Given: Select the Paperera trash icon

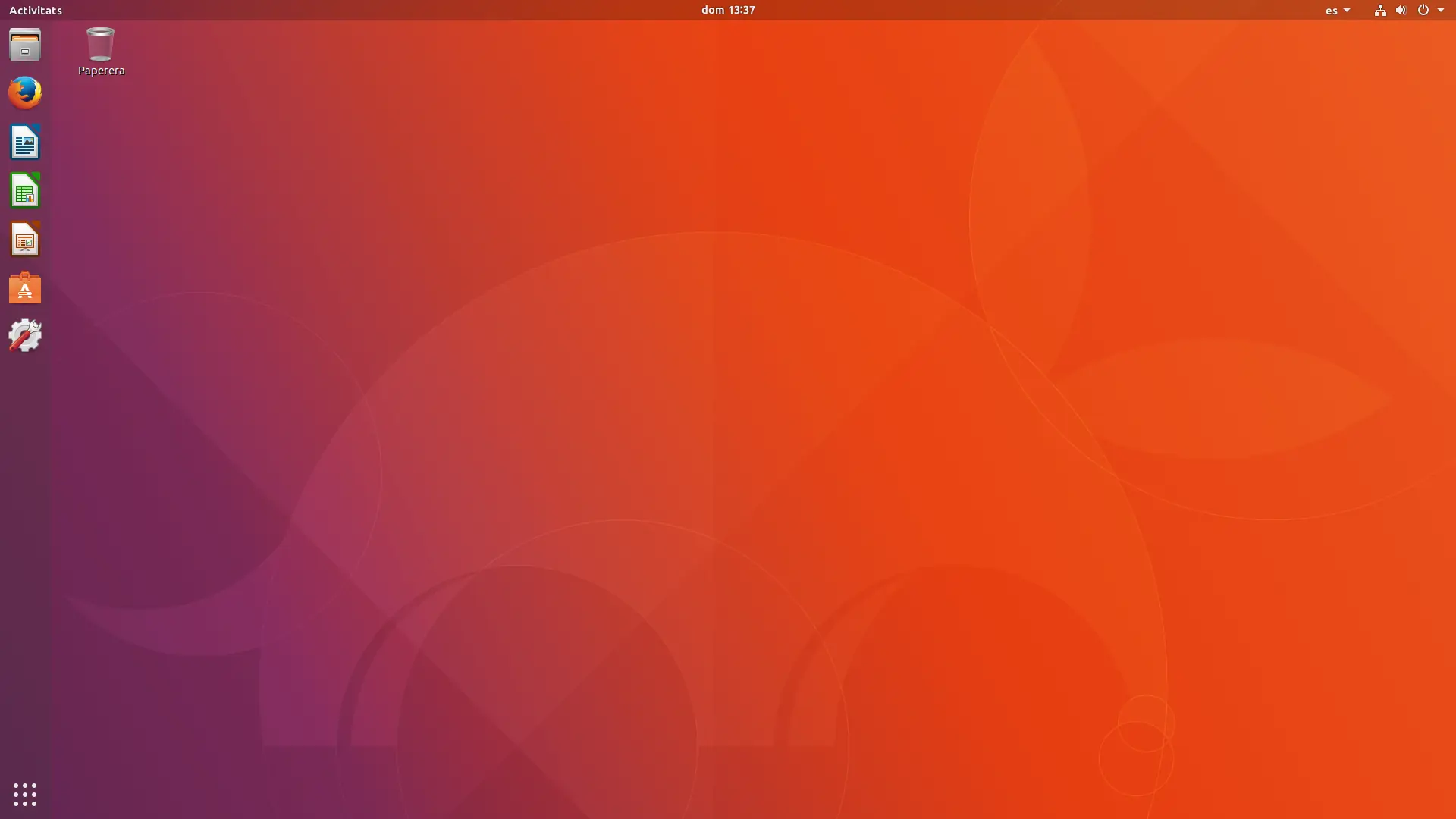Looking at the screenshot, I should tap(100, 44).
